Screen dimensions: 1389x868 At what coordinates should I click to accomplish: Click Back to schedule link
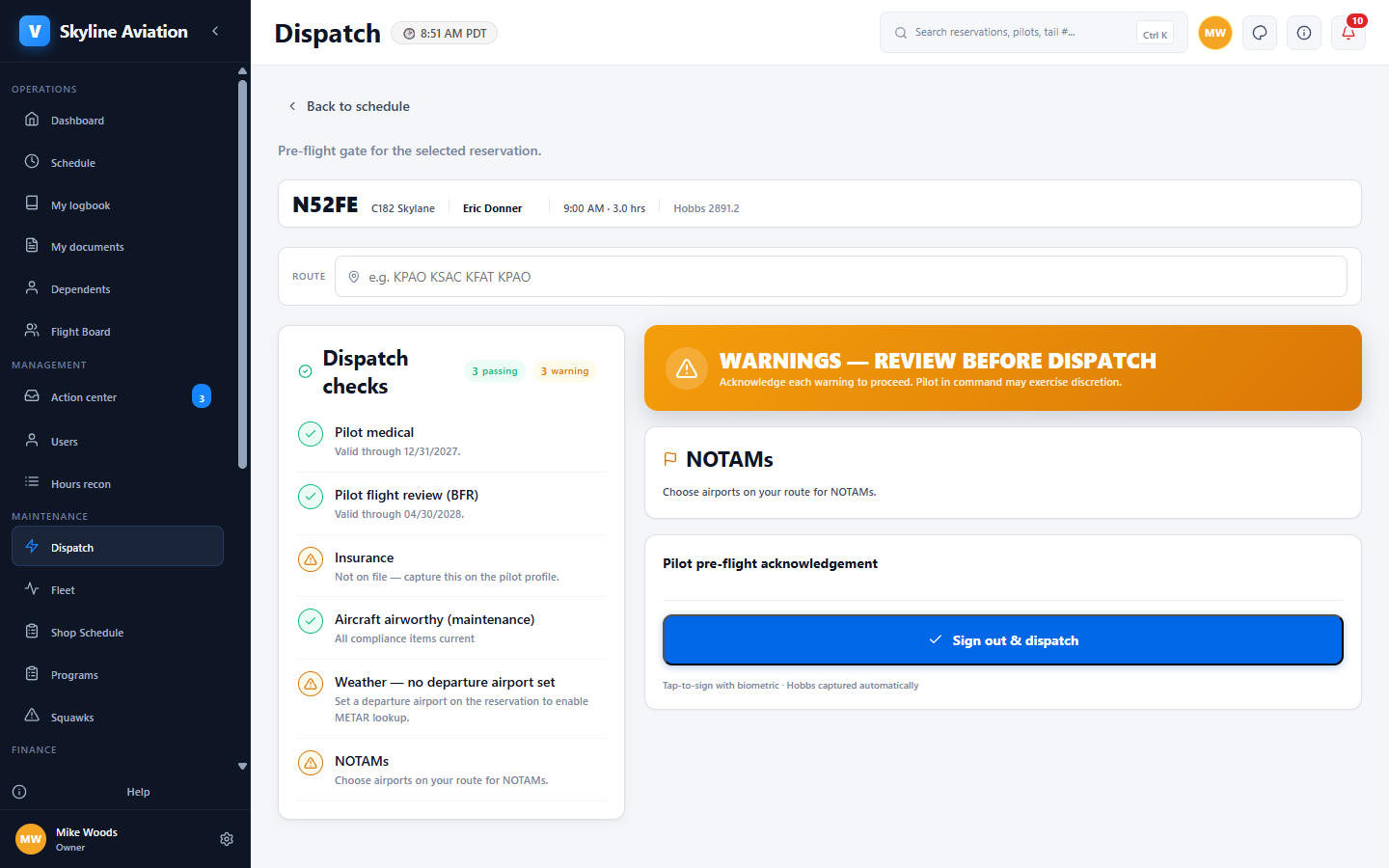(x=349, y=106)
